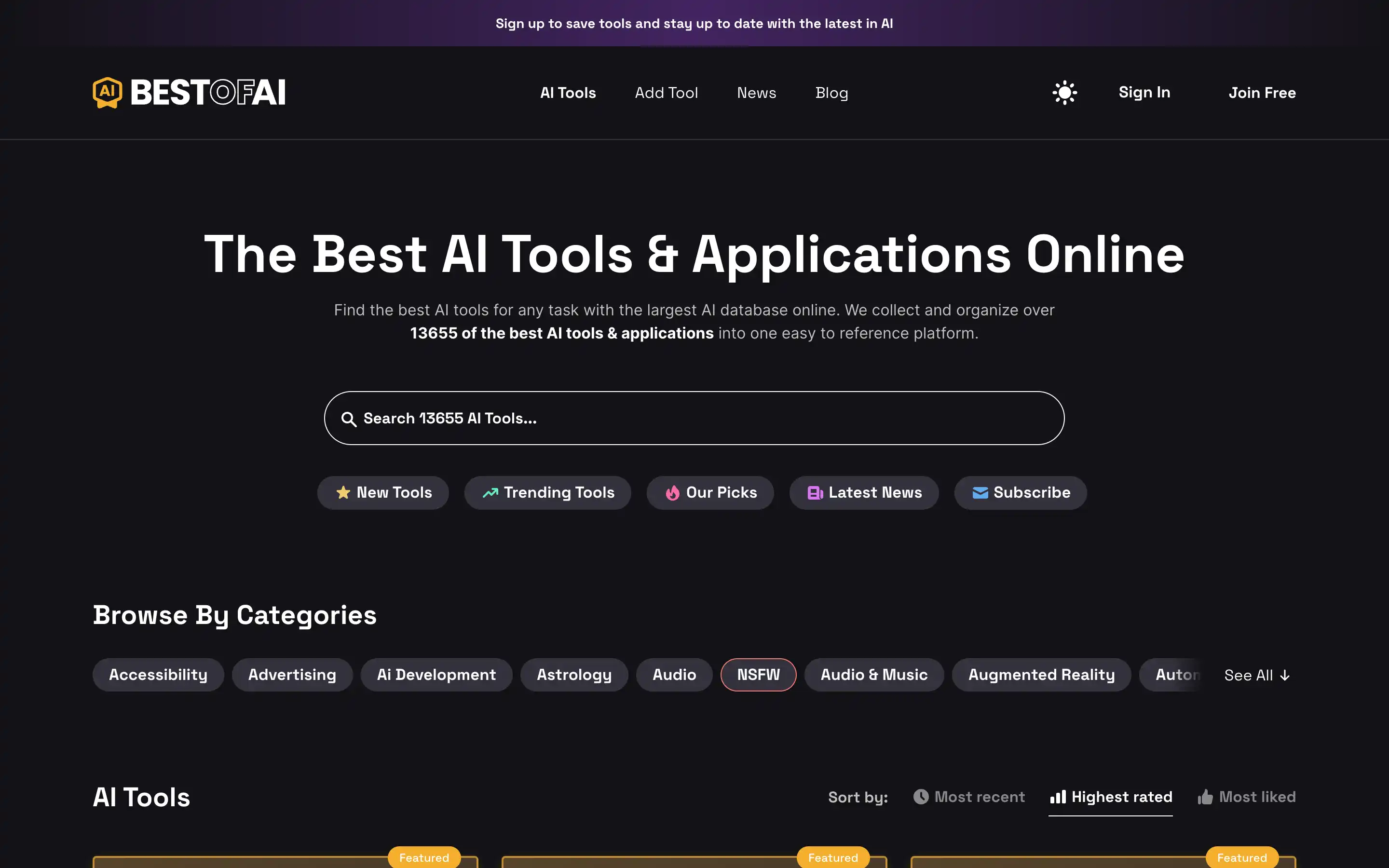Viewport: 1389px width, 868px height.
Task: Click the Join Free button
Action: pos(1262,93)
